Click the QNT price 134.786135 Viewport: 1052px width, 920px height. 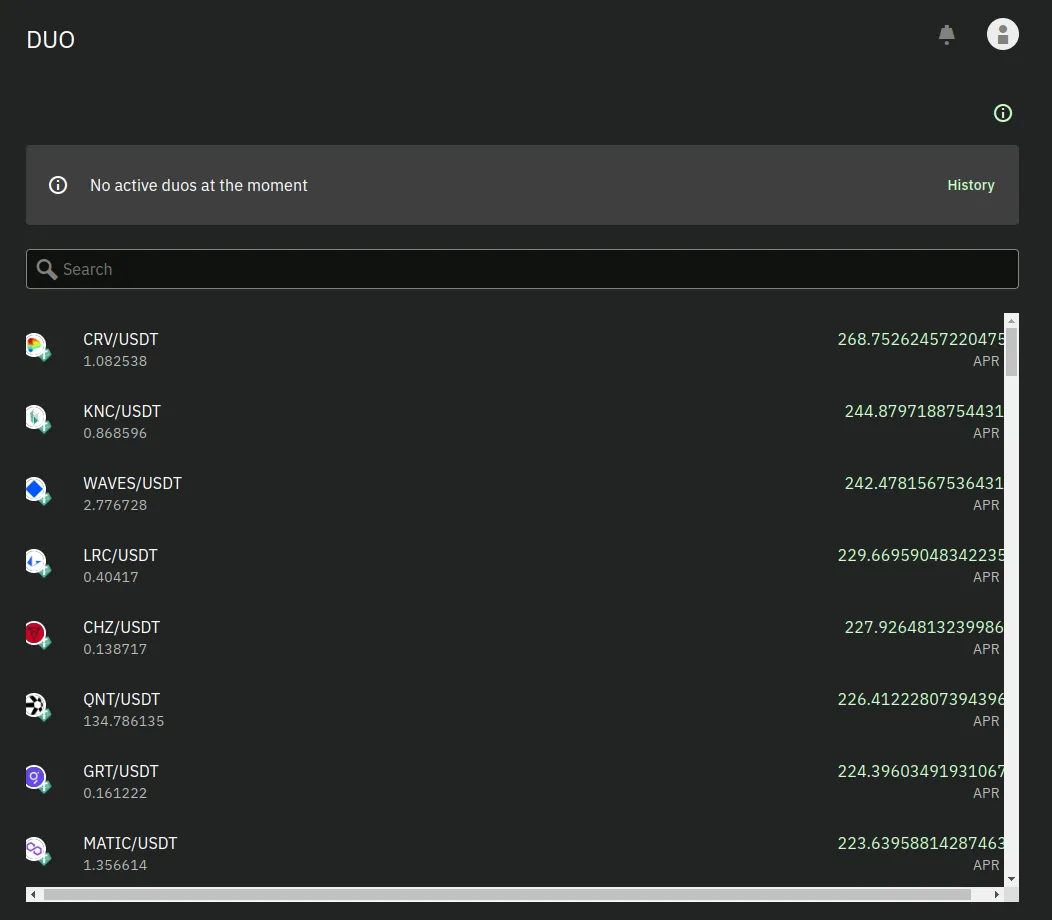coord(123,721)
